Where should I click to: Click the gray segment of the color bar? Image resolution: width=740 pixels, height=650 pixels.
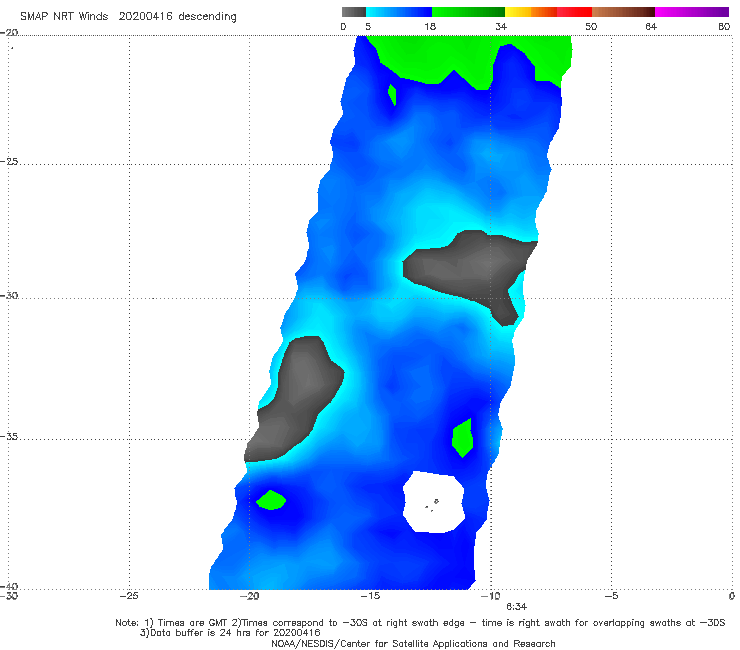coord(353,12)
